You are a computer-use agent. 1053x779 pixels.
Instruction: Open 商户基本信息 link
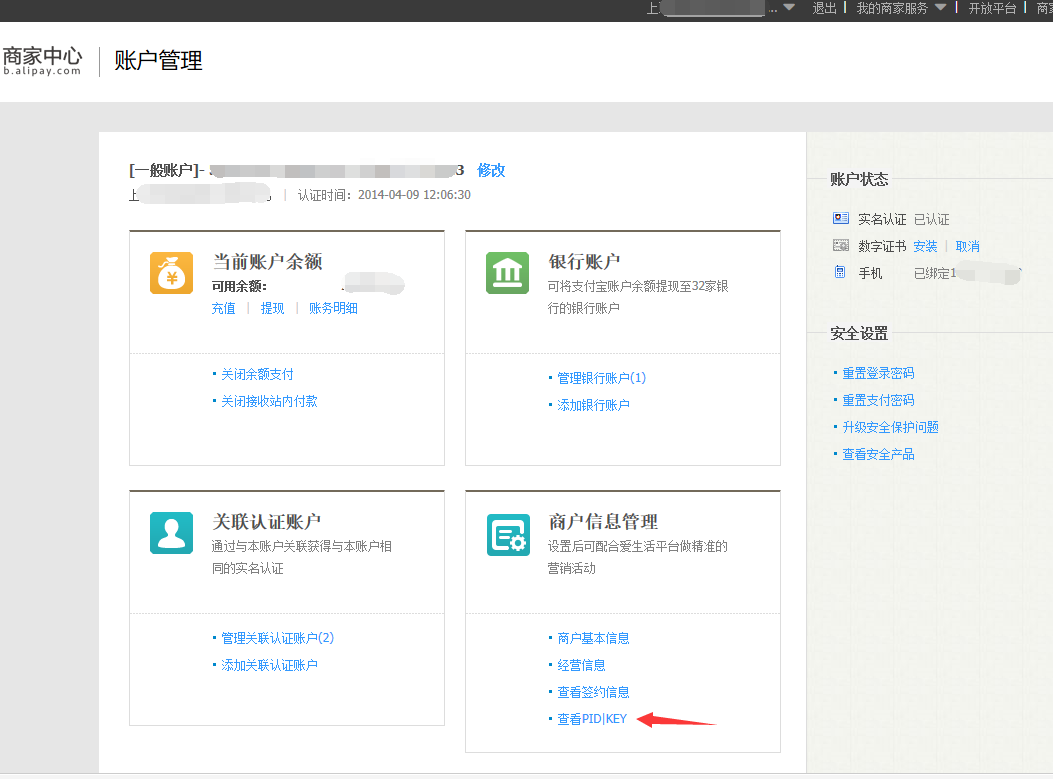tap(594, 638)
